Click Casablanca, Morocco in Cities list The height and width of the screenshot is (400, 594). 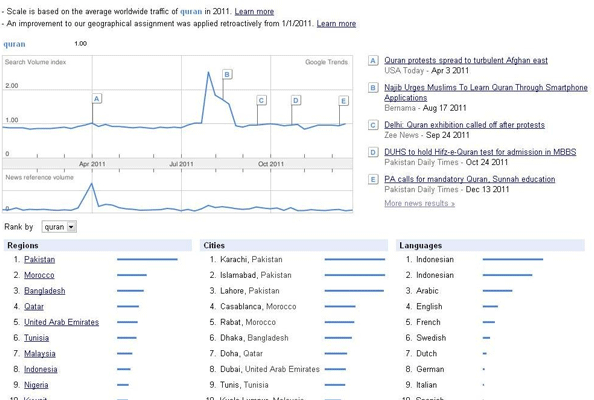click(x=258, y=306)
